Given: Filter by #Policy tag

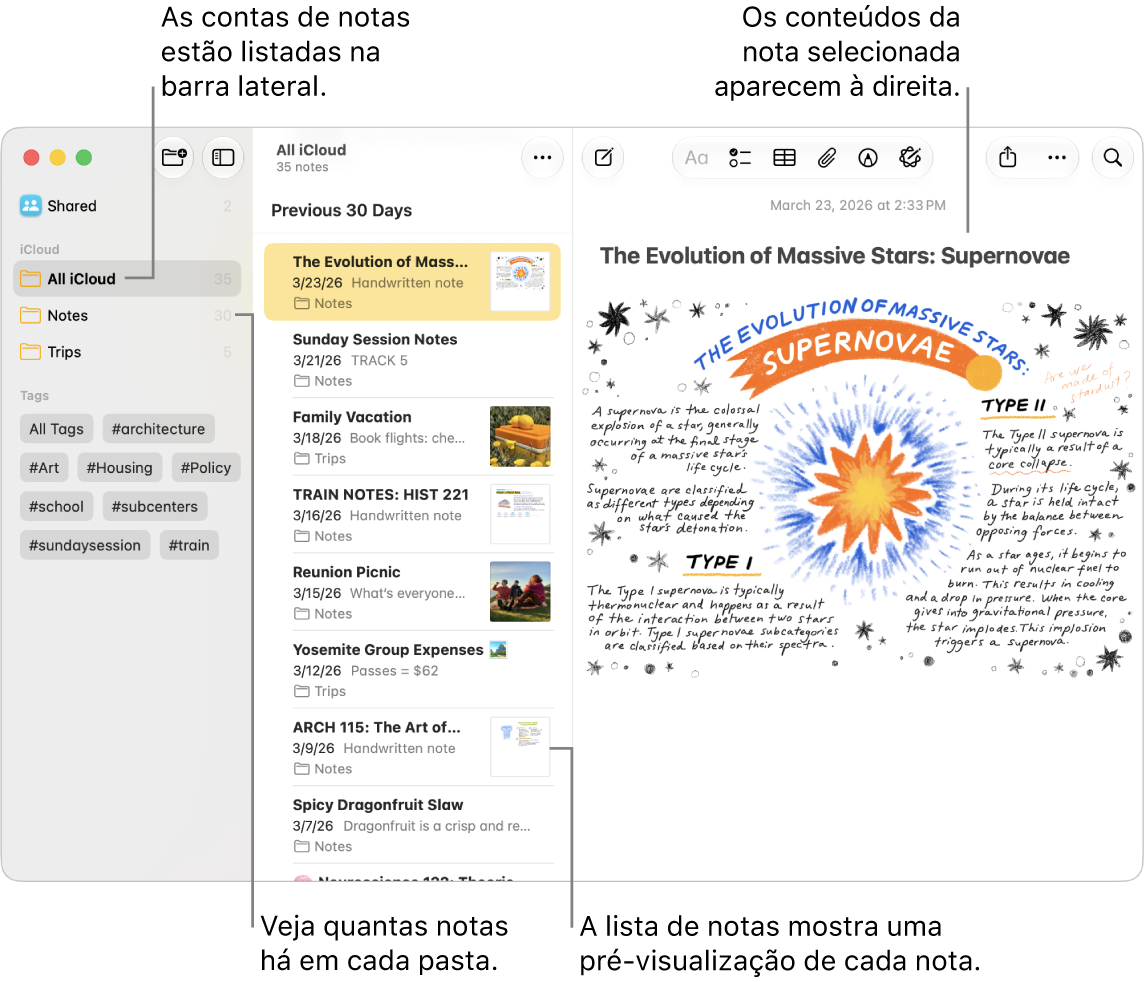Looking at the screenshot, I should [x=205, y=468].
